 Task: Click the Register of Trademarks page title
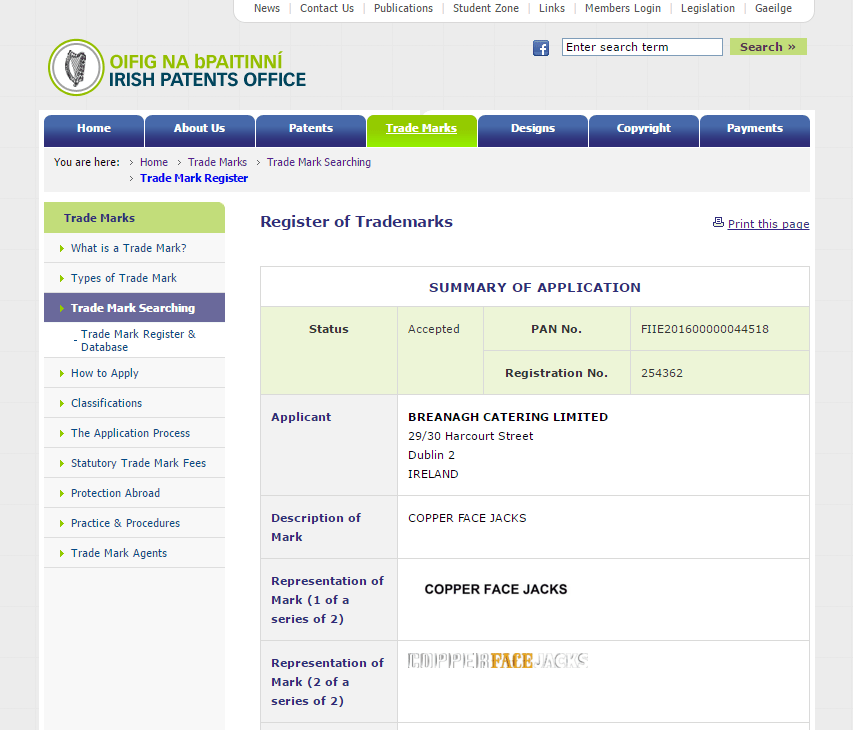coord(356,221)
